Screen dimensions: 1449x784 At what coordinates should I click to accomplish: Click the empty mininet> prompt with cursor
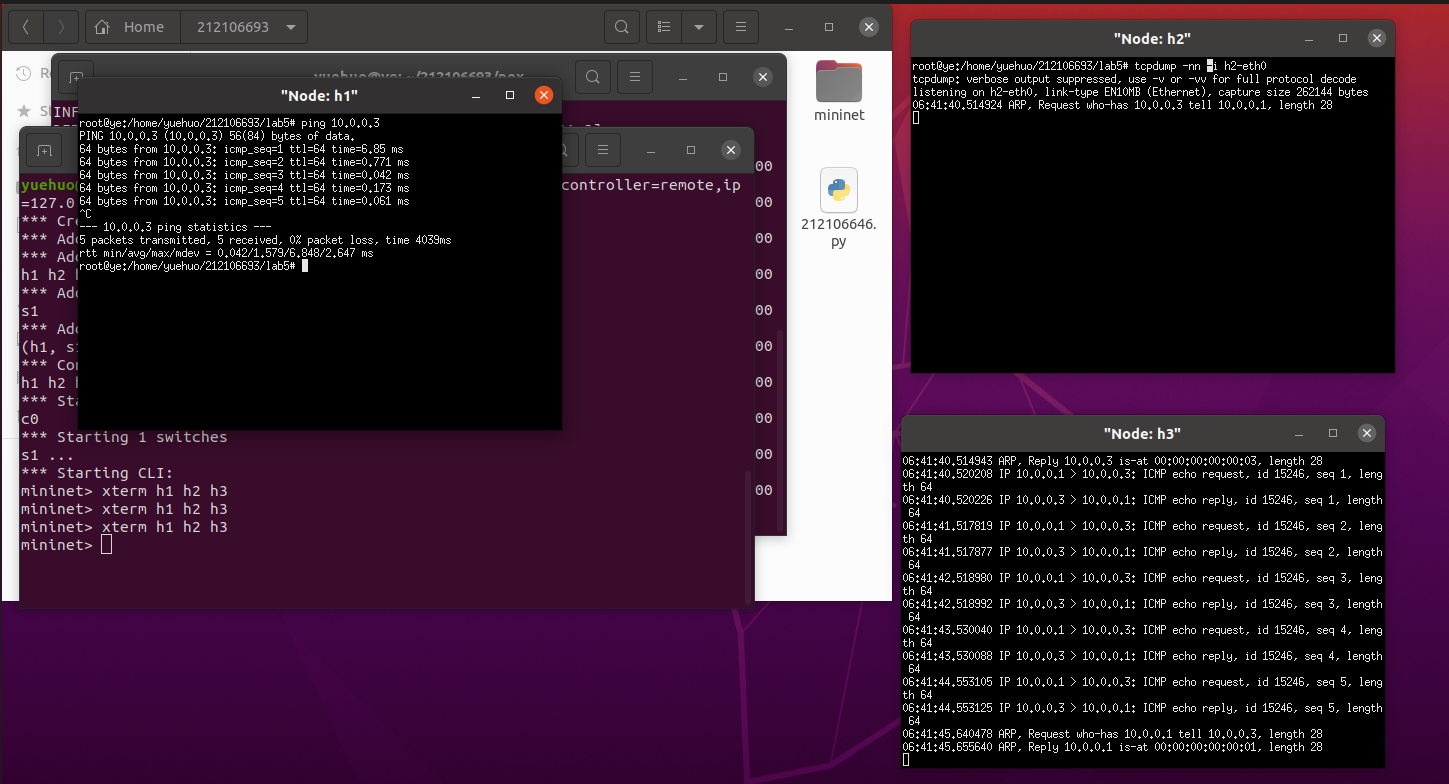tap(66, 545)
